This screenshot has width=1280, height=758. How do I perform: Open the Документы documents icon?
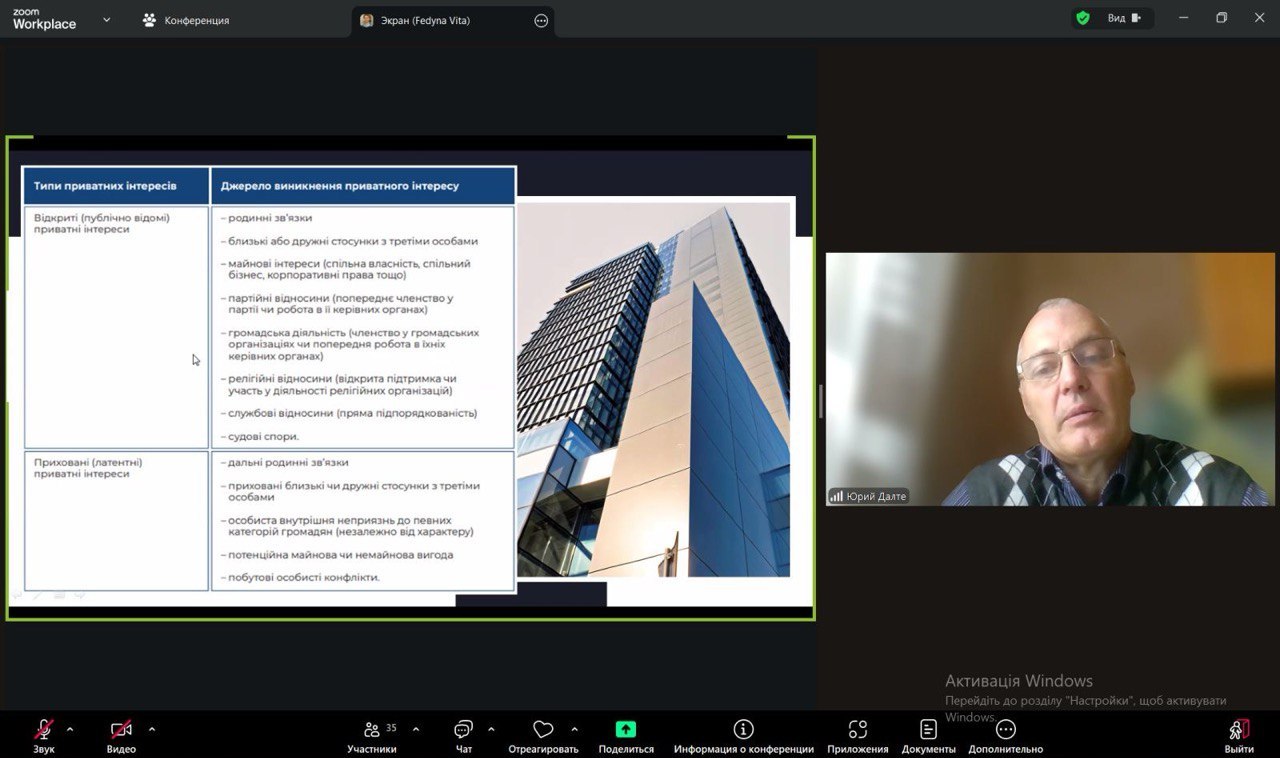928,730
